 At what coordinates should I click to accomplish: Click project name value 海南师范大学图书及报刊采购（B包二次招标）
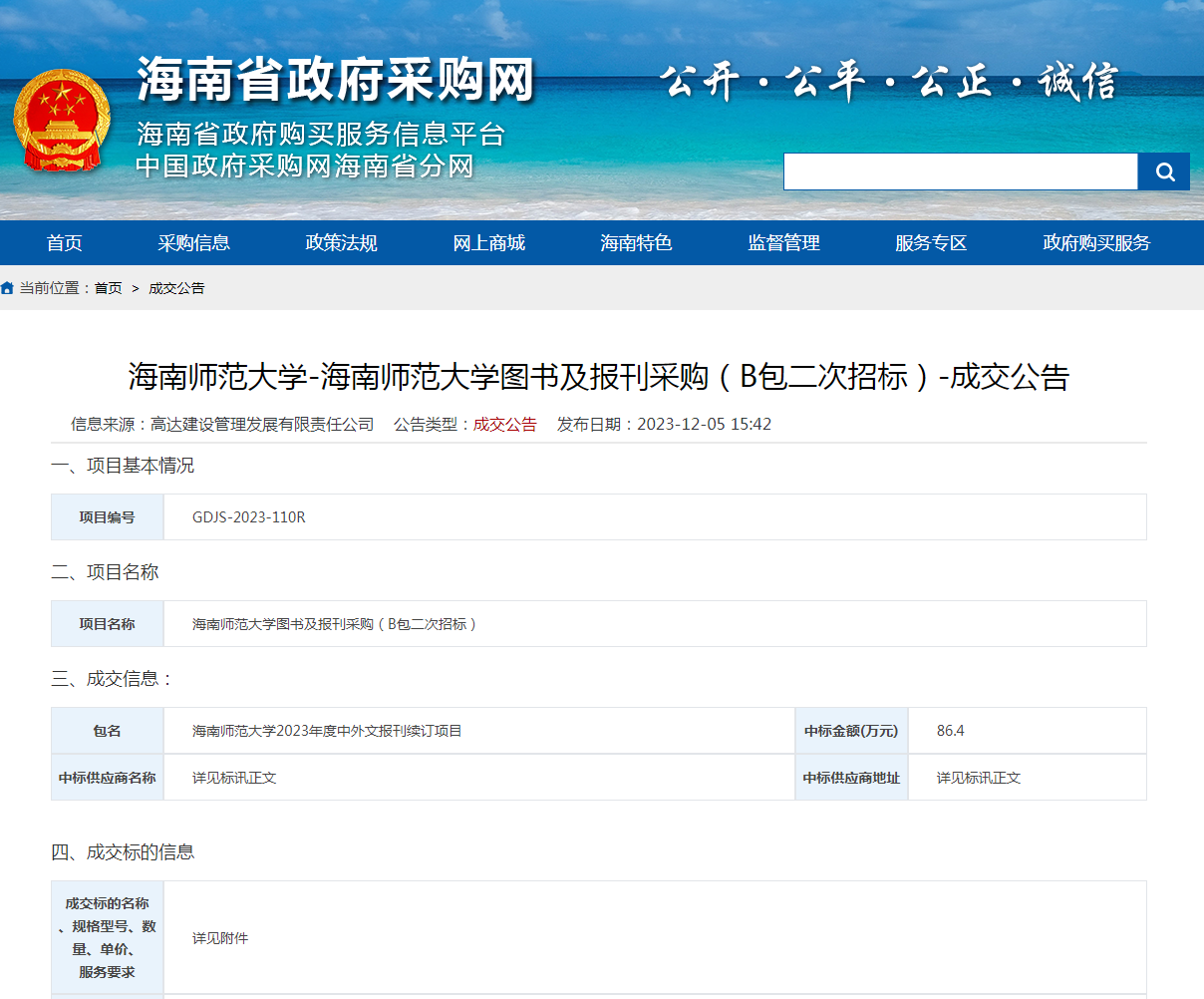coord(336,624)
